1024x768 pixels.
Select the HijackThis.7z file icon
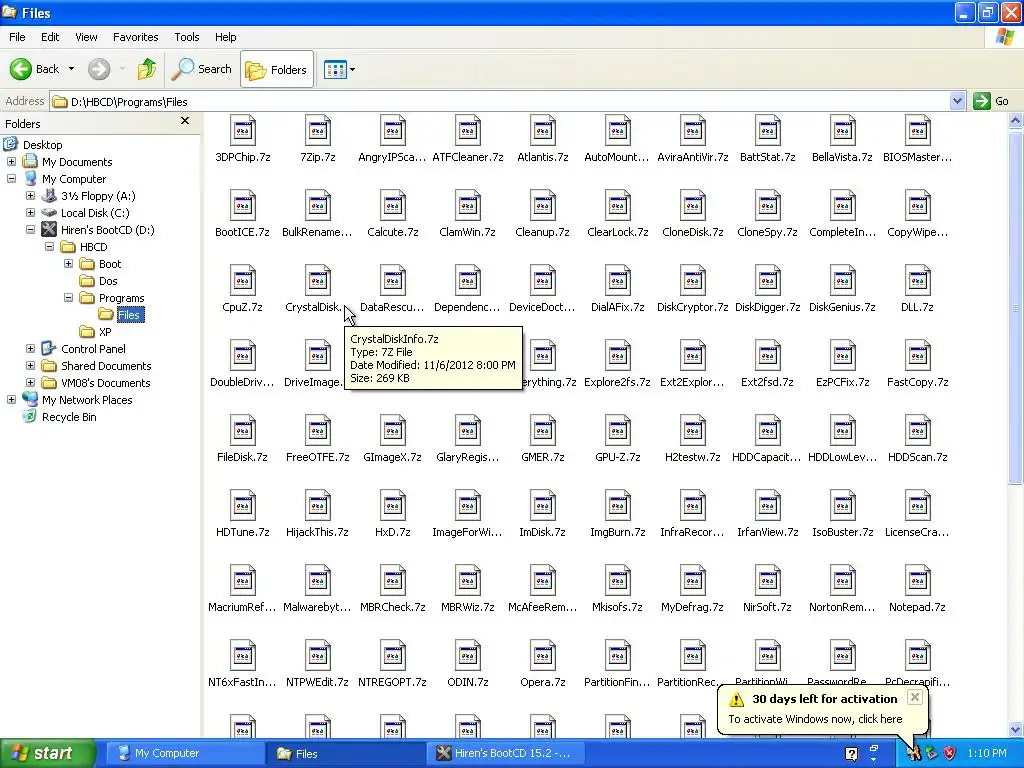(317, 506)
